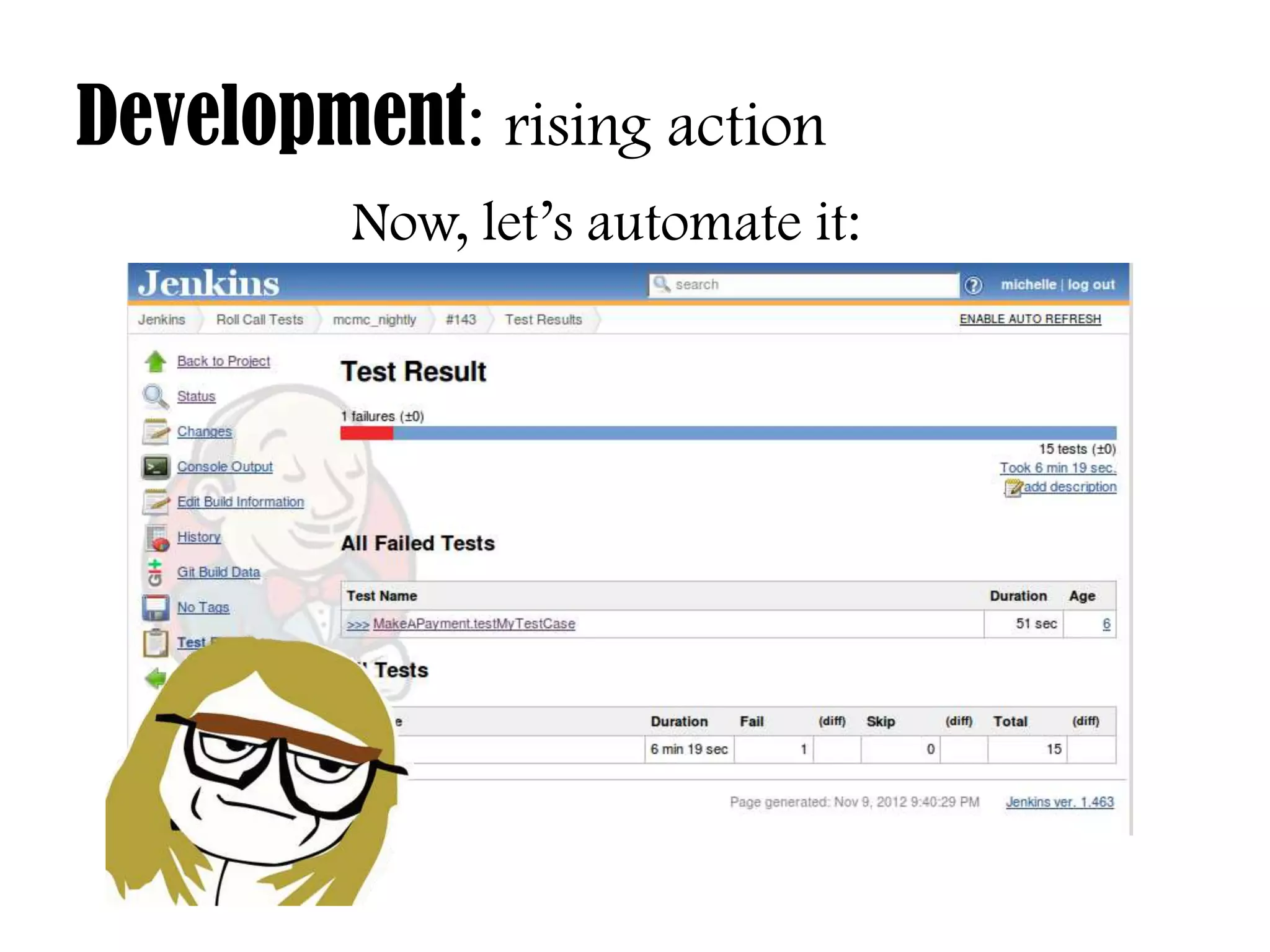The image size is (1270, 952).
Task: Expand failed test details via >>> link
Action: coord(358,624)
